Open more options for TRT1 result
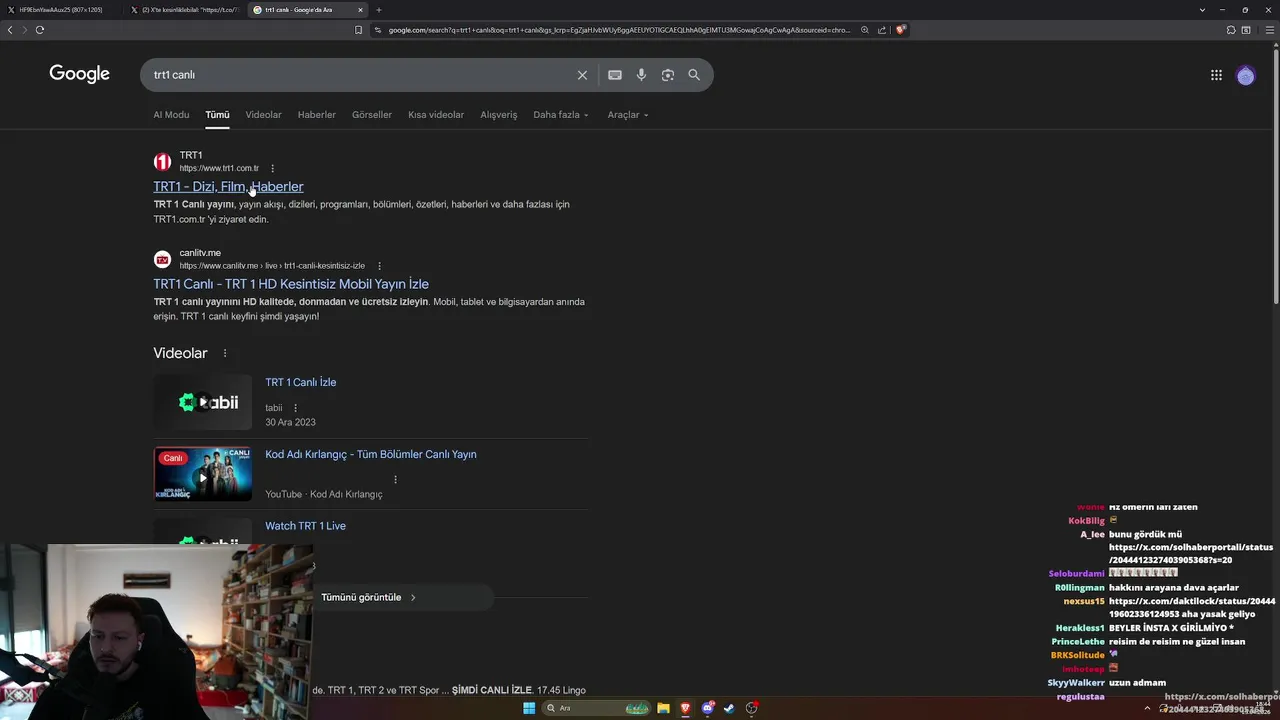 (272, 168)
